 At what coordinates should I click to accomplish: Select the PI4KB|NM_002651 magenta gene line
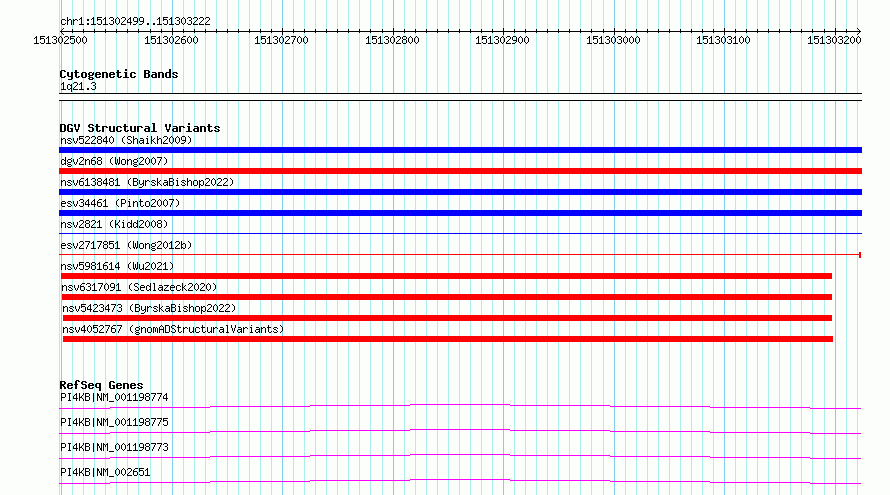[460, 481]
